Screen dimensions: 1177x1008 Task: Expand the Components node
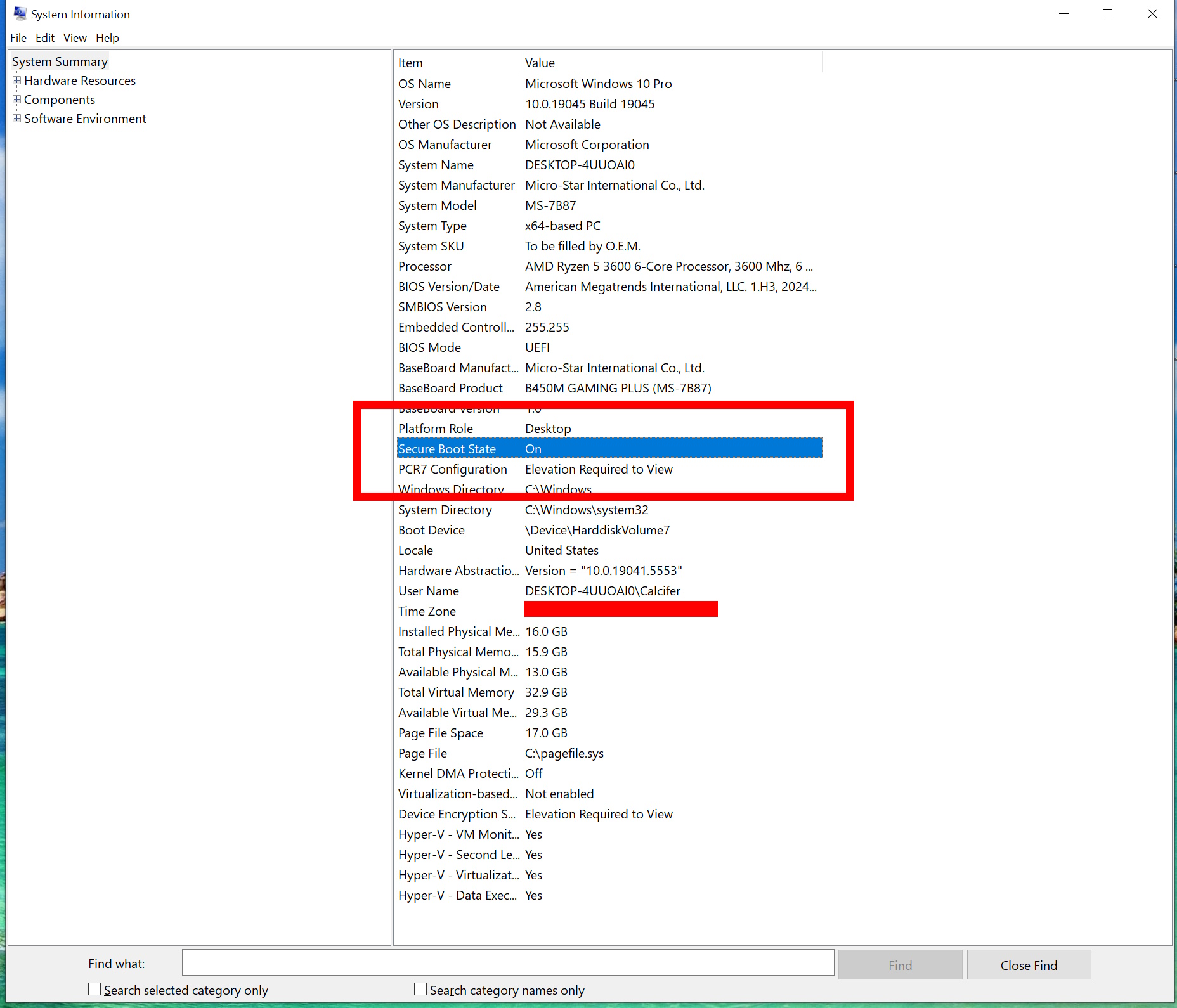(x=17, y=100)
